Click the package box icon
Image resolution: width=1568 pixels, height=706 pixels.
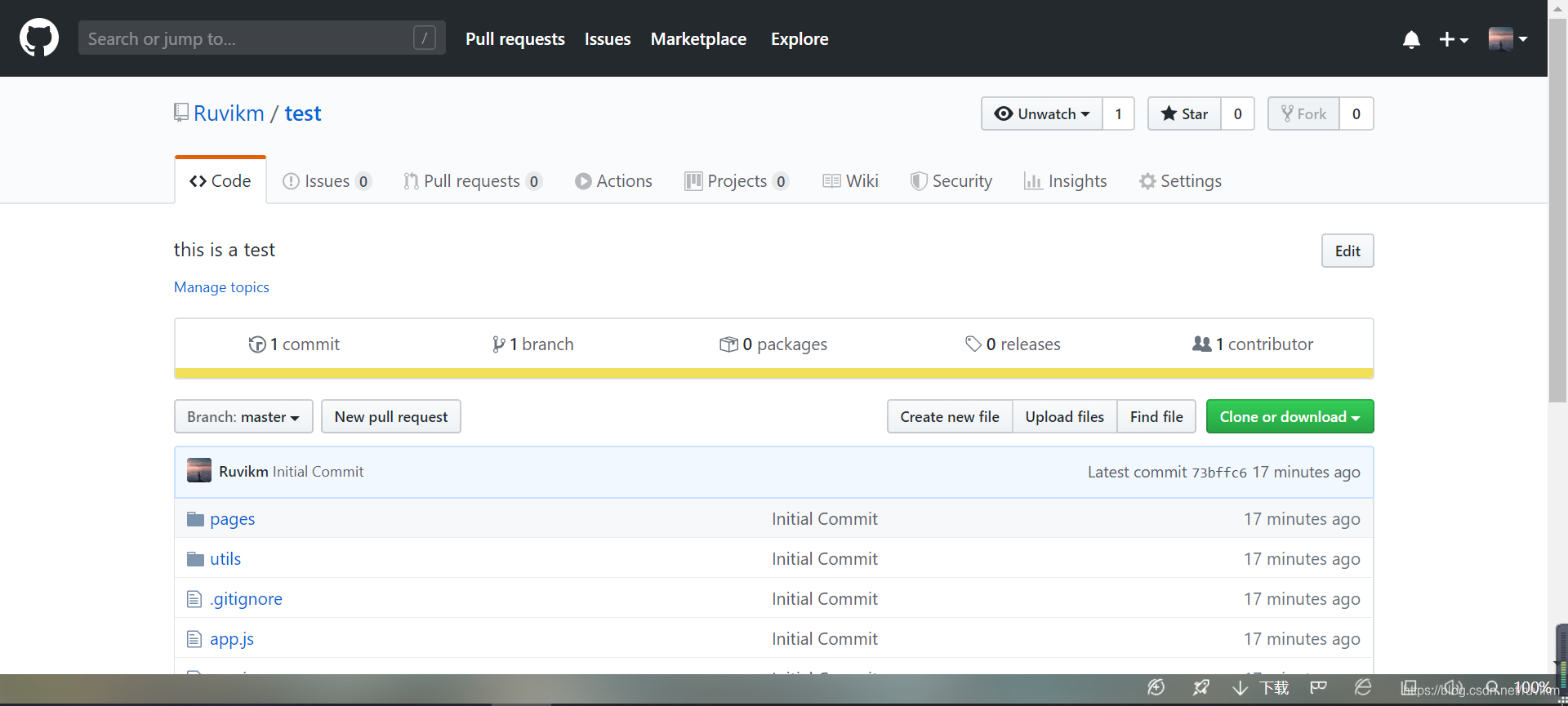728,344
